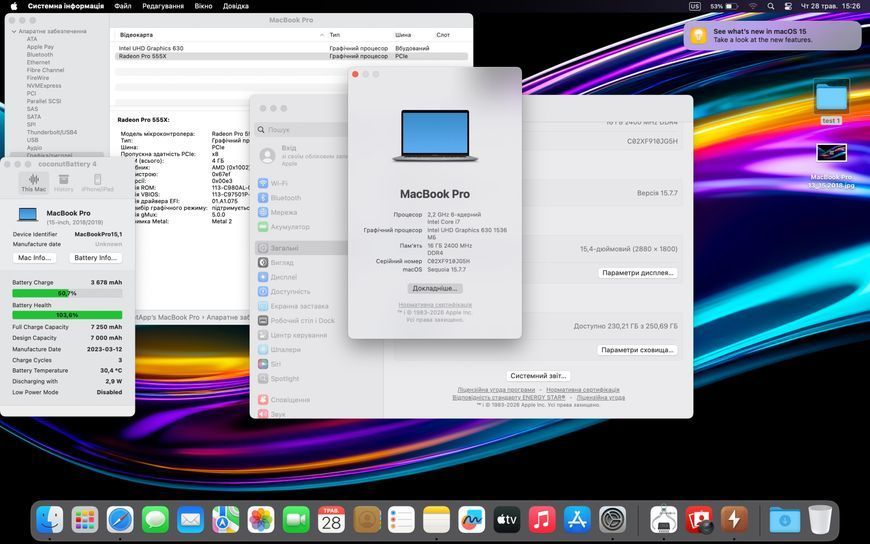The width and height of the screenshot is (870, 544).
Task: Select Thunderbolt/USB4 in System Information sidebar
Action: 52,132
